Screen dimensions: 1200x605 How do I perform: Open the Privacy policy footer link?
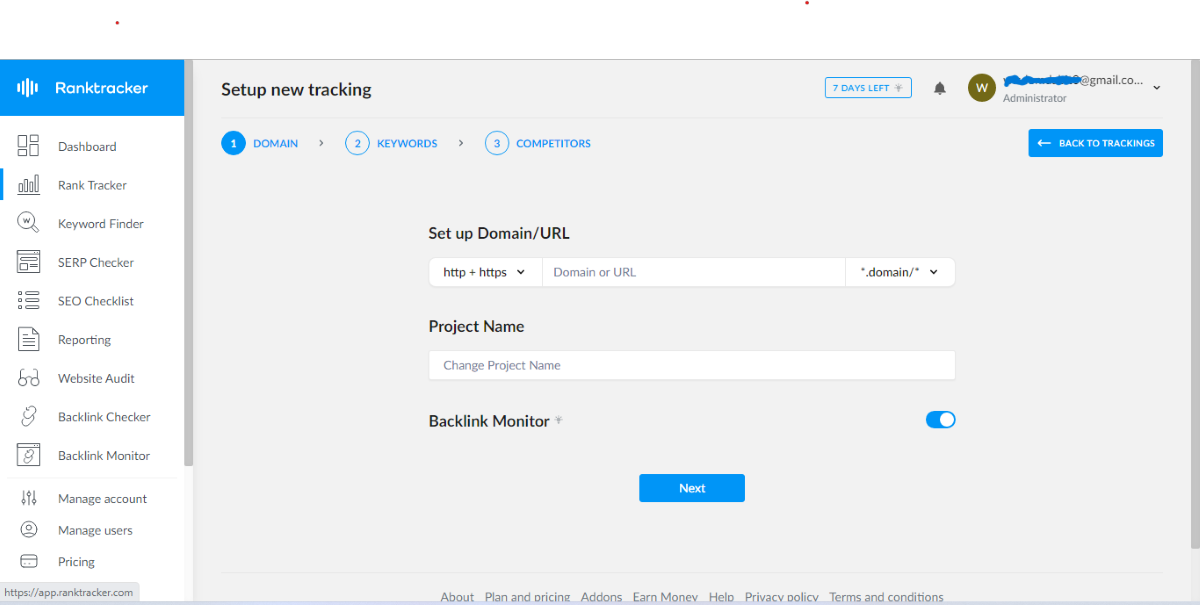781,597
